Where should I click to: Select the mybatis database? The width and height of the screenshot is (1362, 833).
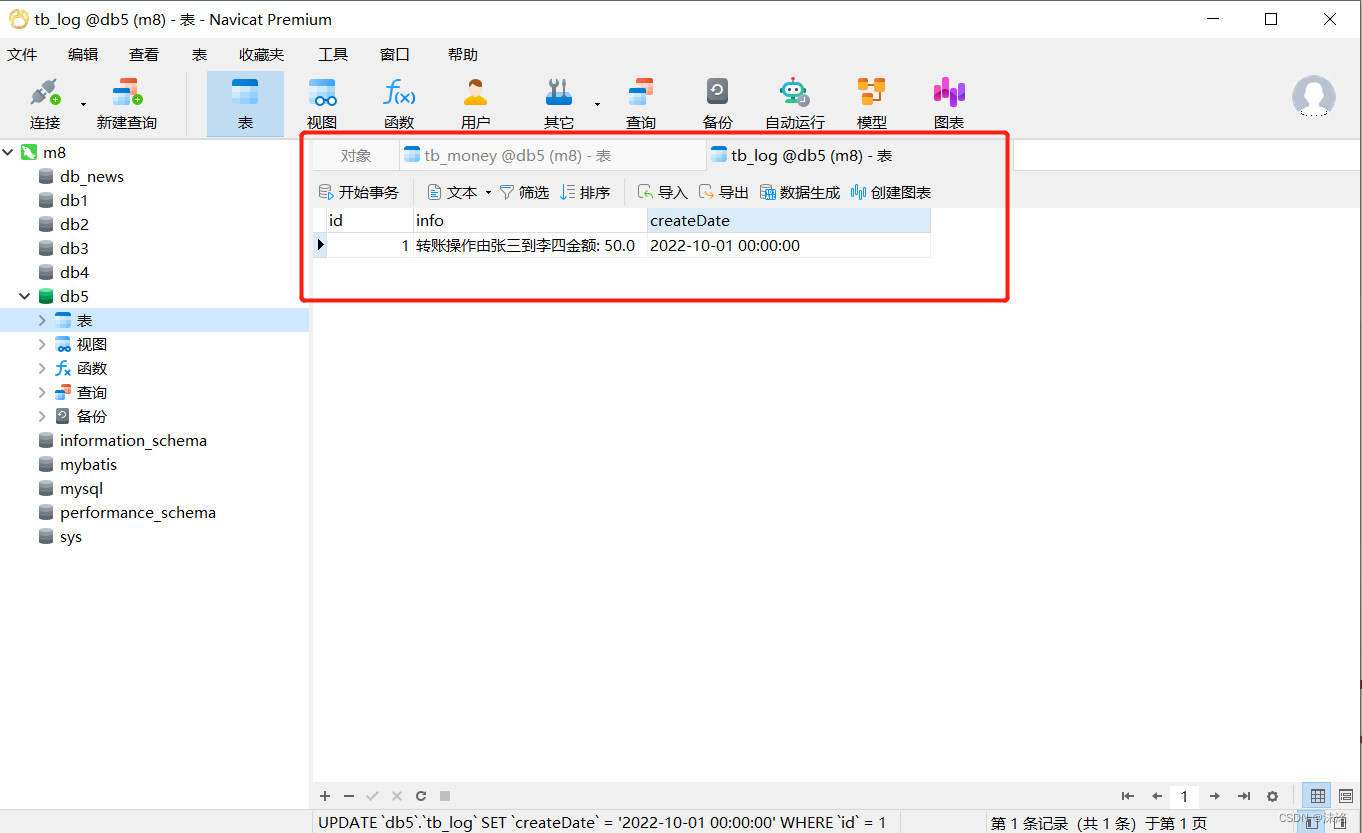point(88,464)
